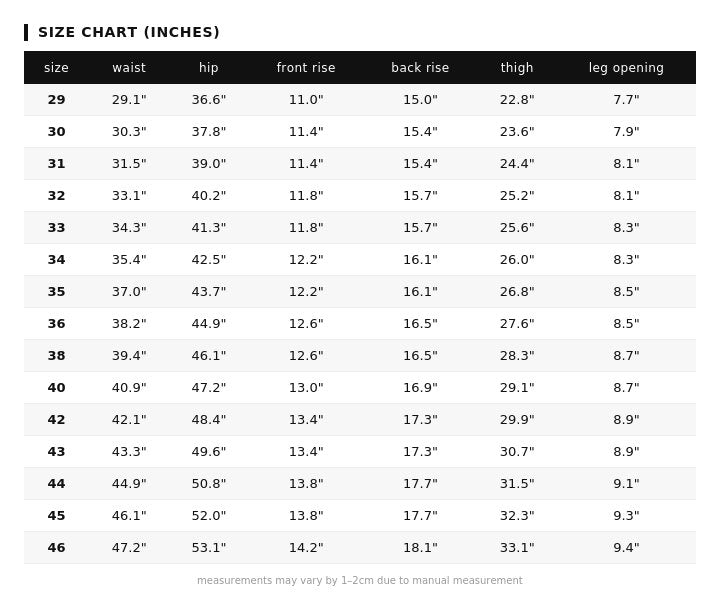
Task: Click back rise value 15.0" for size 29
Action: tap(420, 100)
